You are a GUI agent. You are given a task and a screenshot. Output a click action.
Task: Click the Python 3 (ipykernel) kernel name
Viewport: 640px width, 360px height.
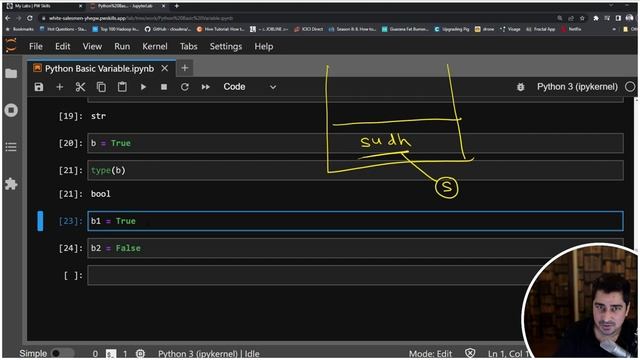[577, 87]
